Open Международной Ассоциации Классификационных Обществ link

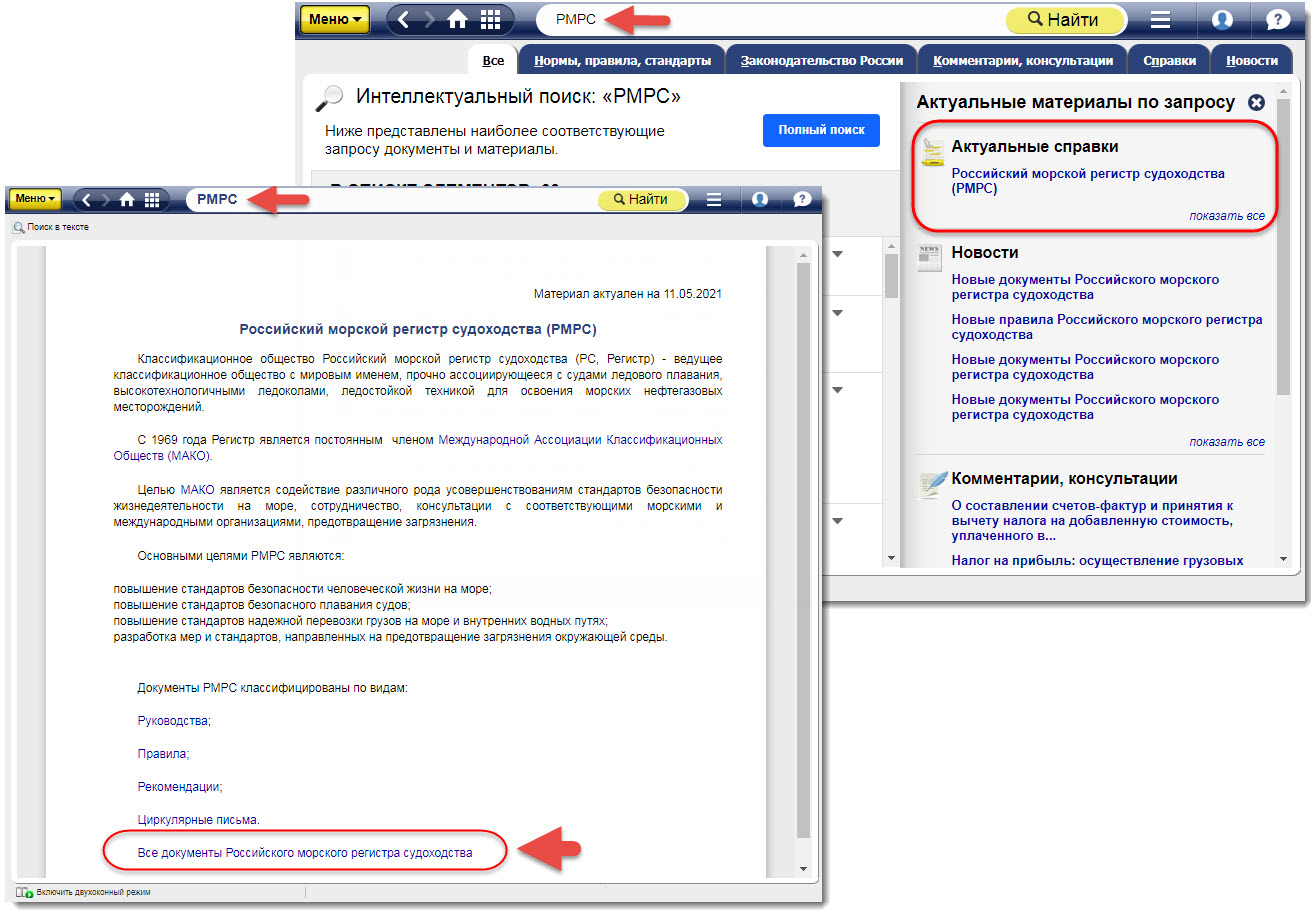click(418, 447)
